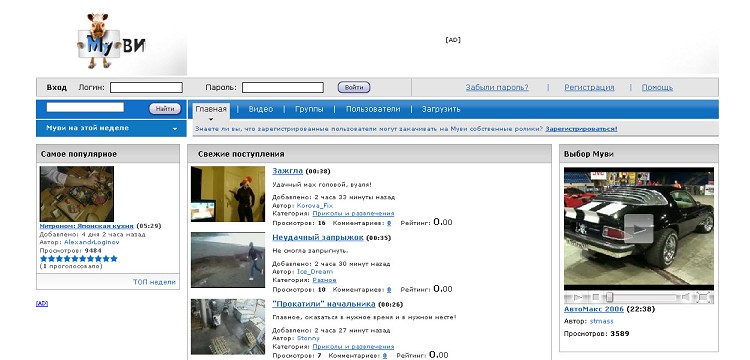750x360 pixels.
Task: Open the "Неудачный запрыжок" video title
Action: 318,237
